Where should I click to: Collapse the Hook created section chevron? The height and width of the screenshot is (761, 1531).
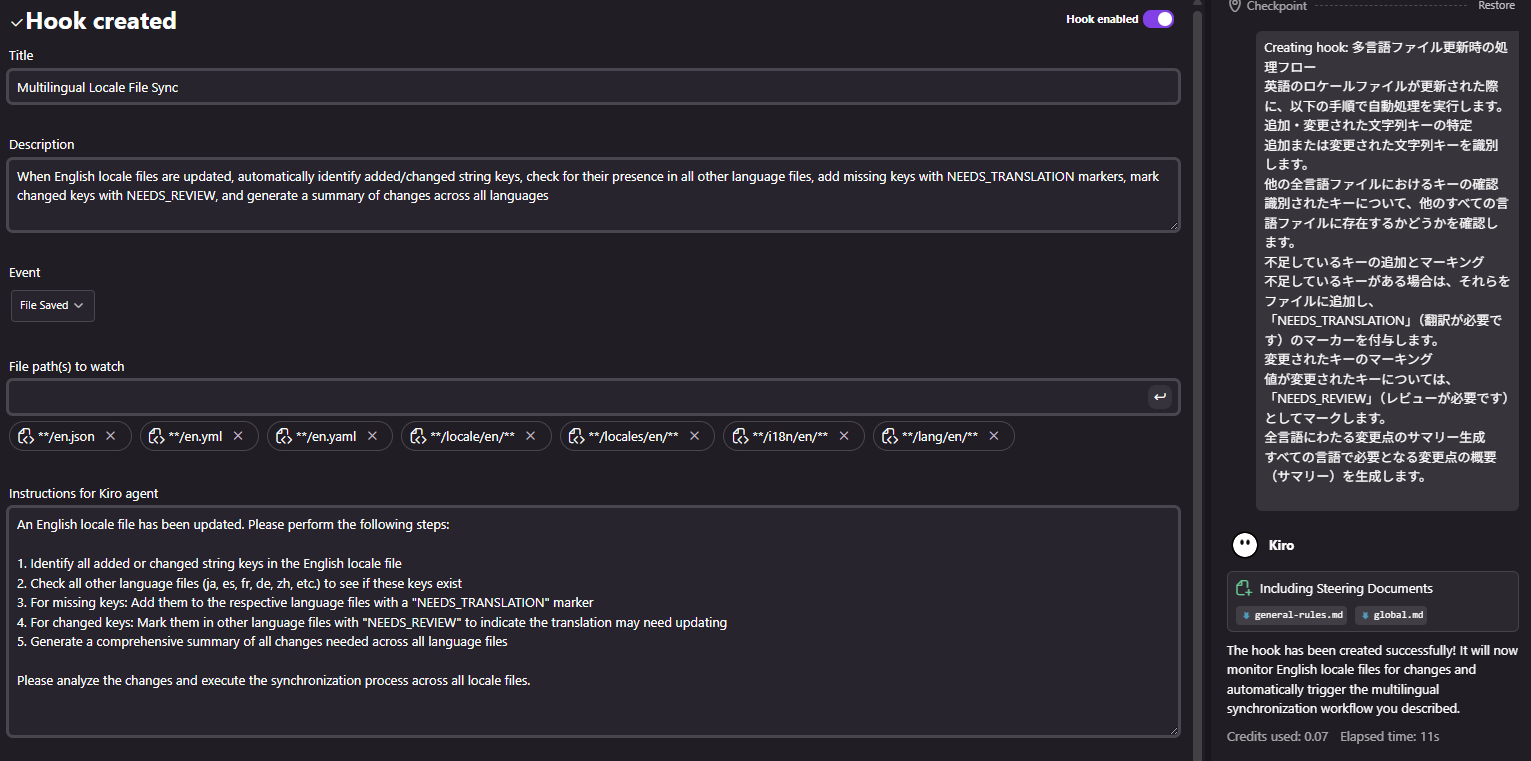coord(16,22)
